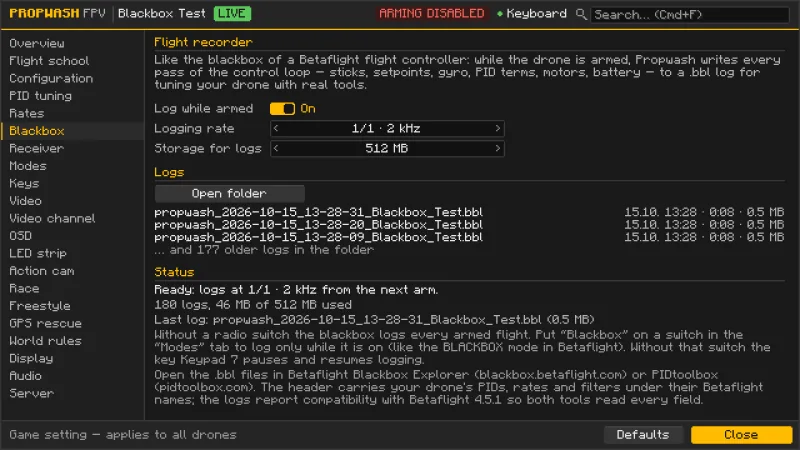
Task: Open the Configuration tab
Action: (72, 79)
